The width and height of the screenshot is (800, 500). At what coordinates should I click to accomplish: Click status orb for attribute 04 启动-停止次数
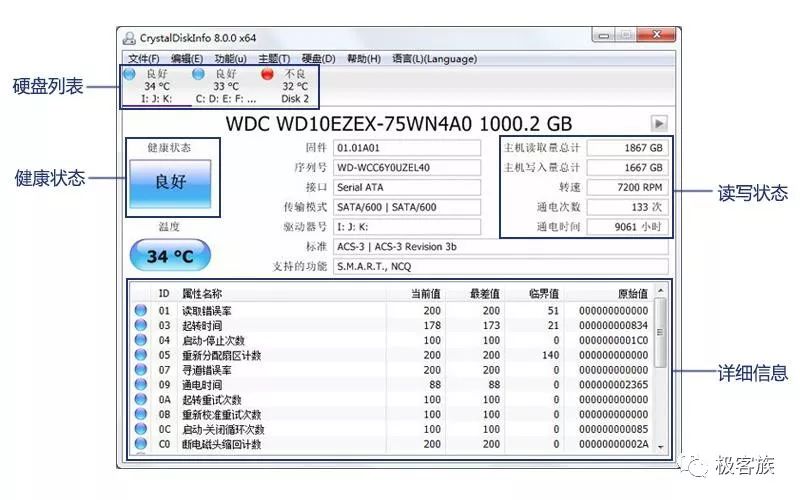coord(140,340)
